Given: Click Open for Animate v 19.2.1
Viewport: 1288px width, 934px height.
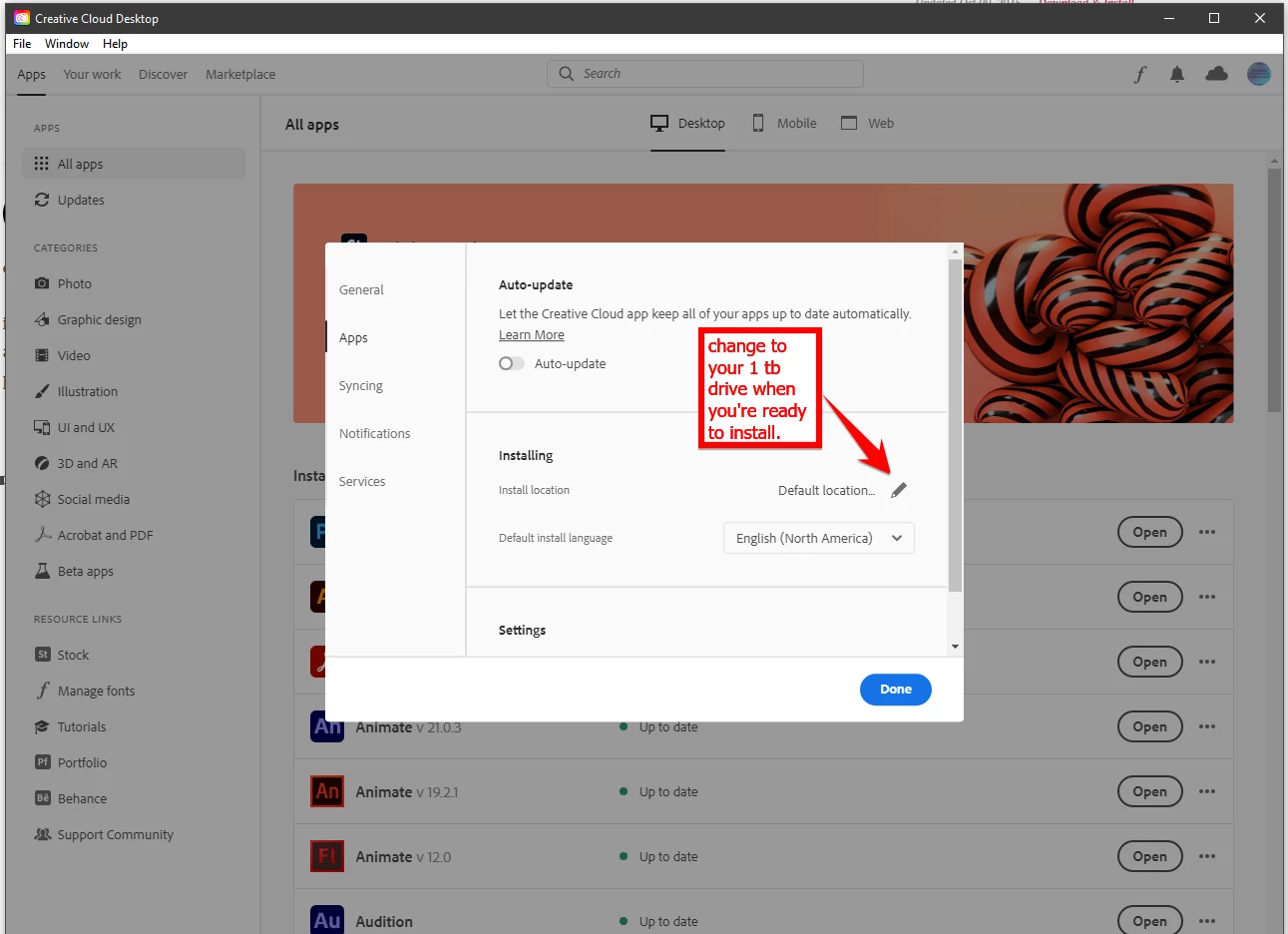Looking at the screenshot, I should coord(1149,791).
